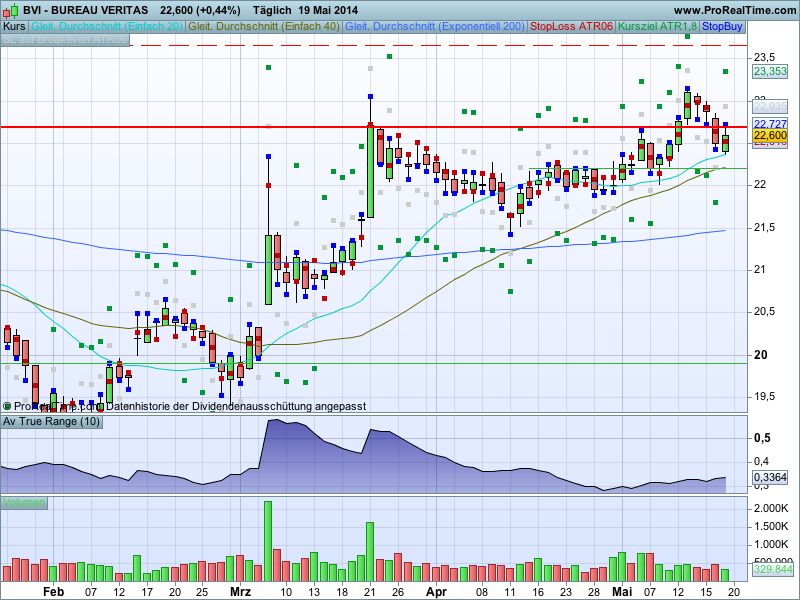
Task: Open Gleit. Durchschnitt (Exponentiell 200) label
Action: (x=435, y=26)
